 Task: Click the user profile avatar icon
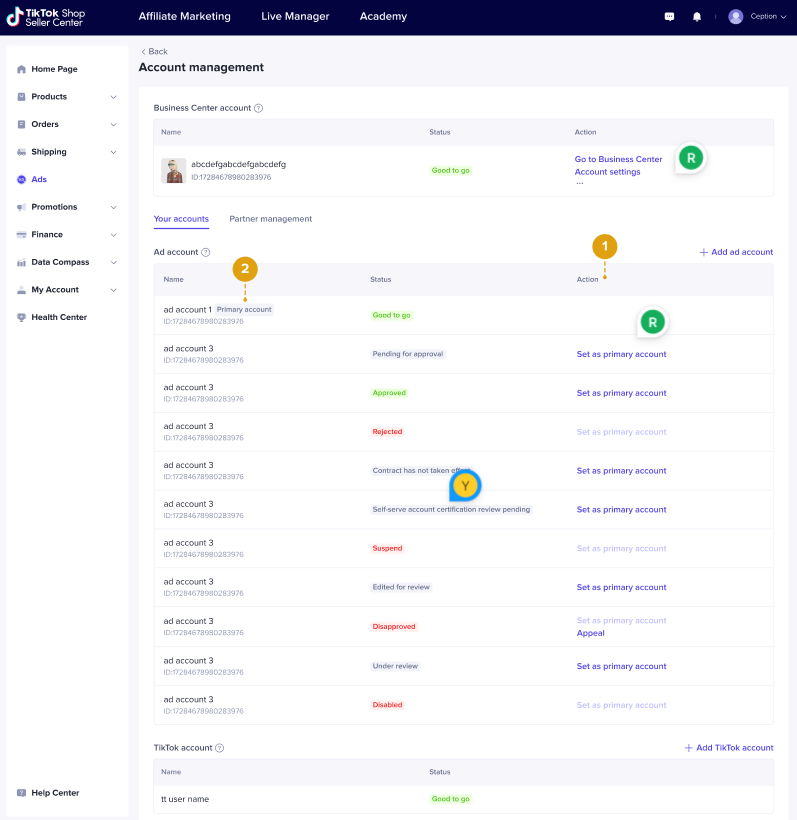(736, 17)
